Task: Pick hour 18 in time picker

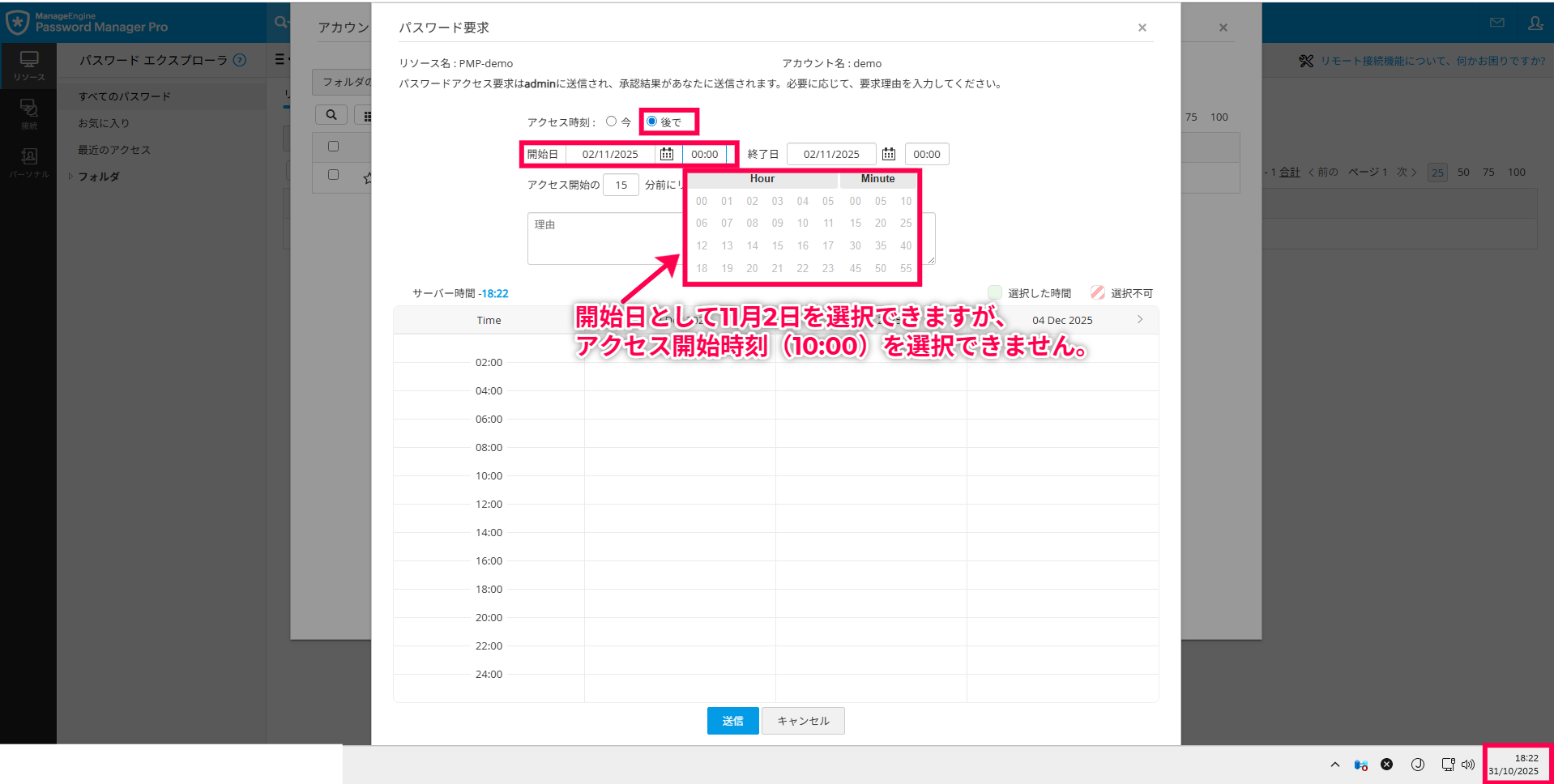Action: [x=702, y=268]
